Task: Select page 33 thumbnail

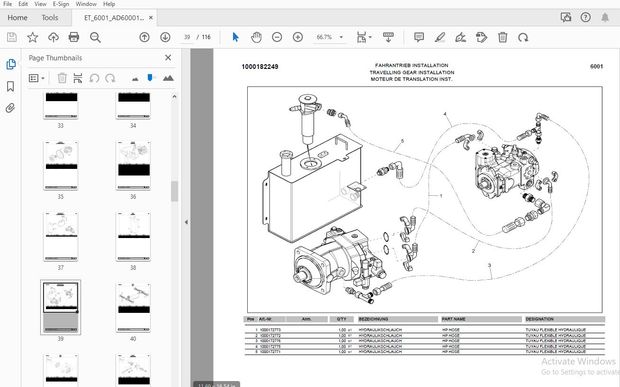Action: pos(60,106)
